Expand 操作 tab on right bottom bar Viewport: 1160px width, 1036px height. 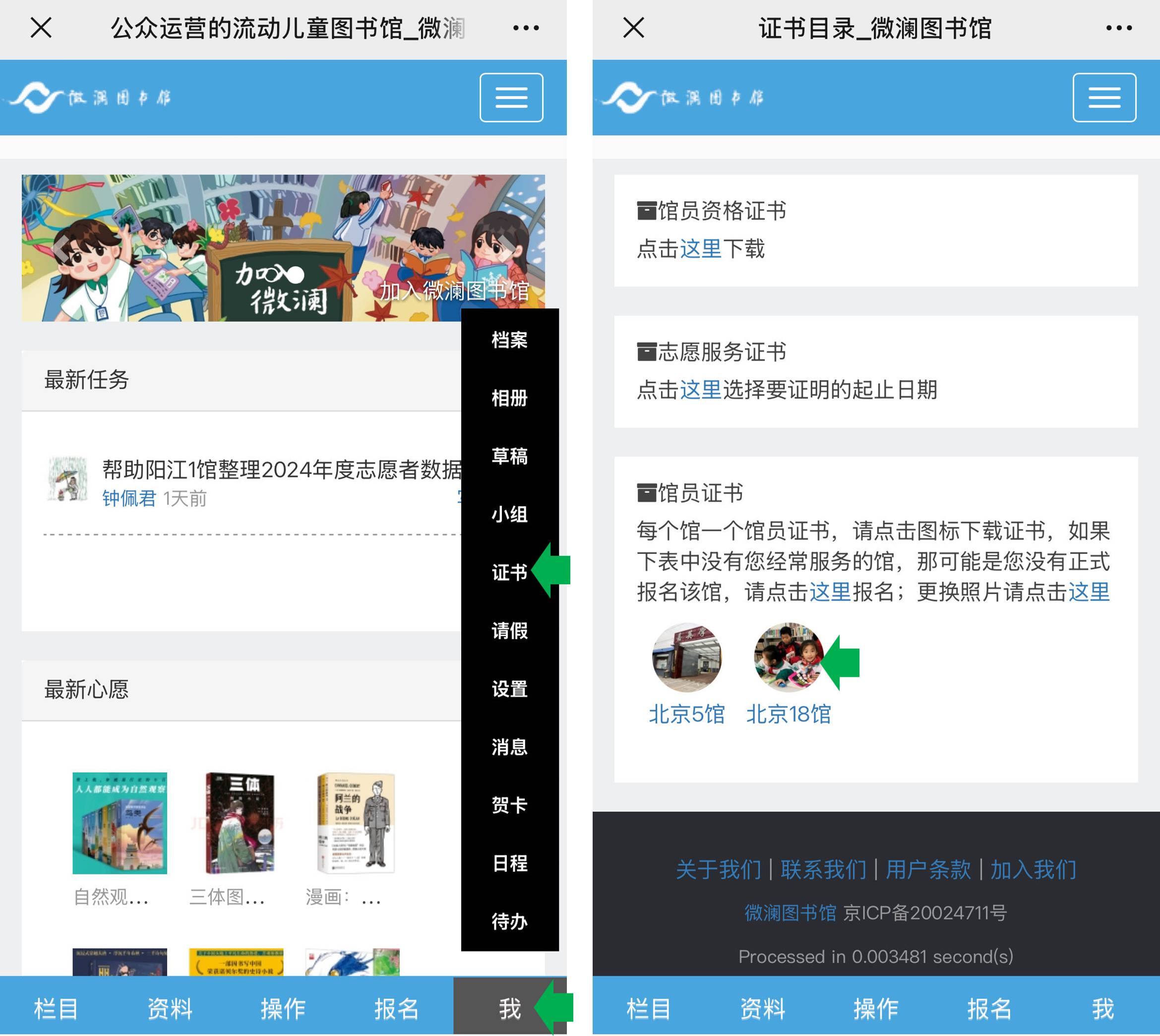click(x=875, y=1008)
